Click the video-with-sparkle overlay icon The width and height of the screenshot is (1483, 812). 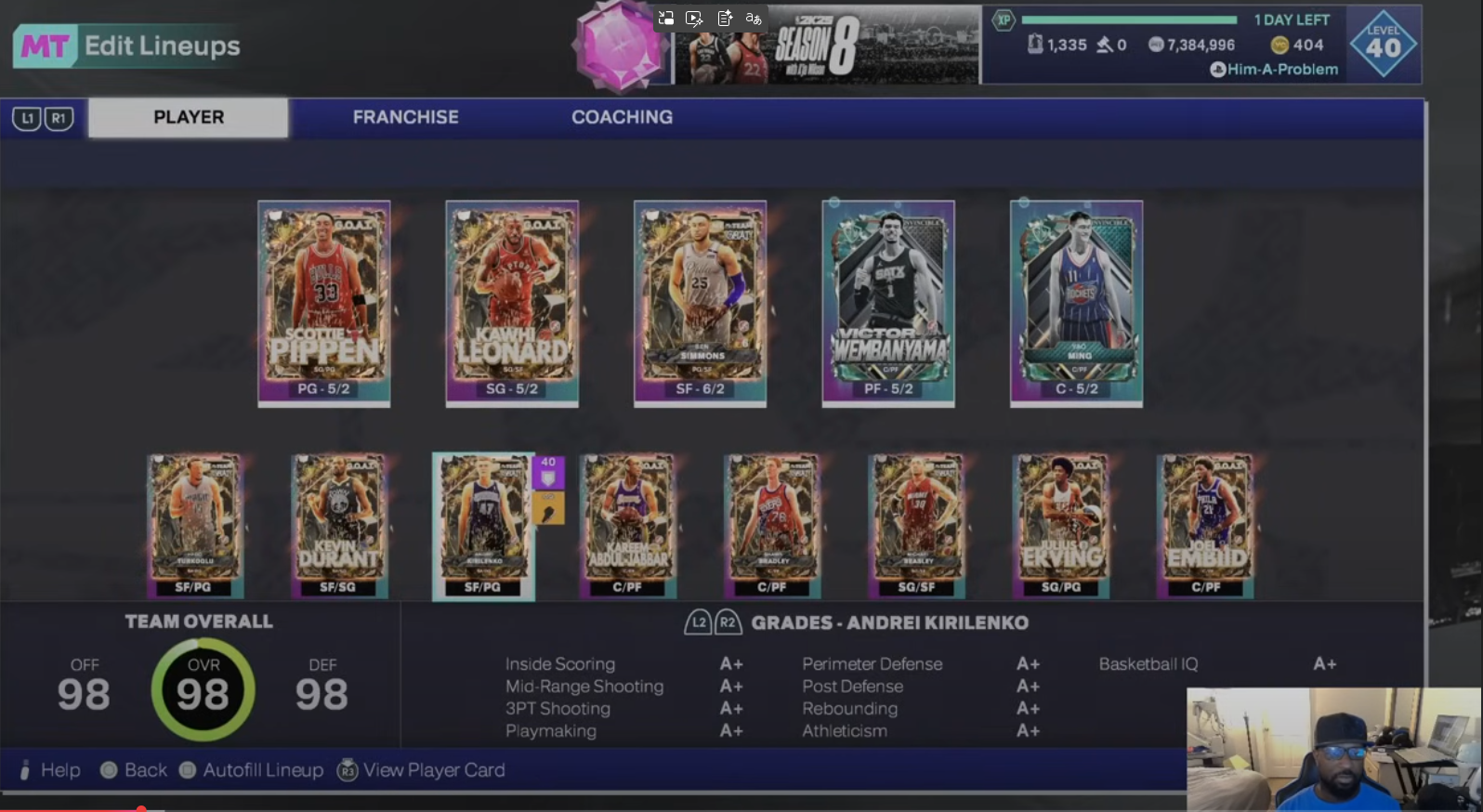[694, 19]
